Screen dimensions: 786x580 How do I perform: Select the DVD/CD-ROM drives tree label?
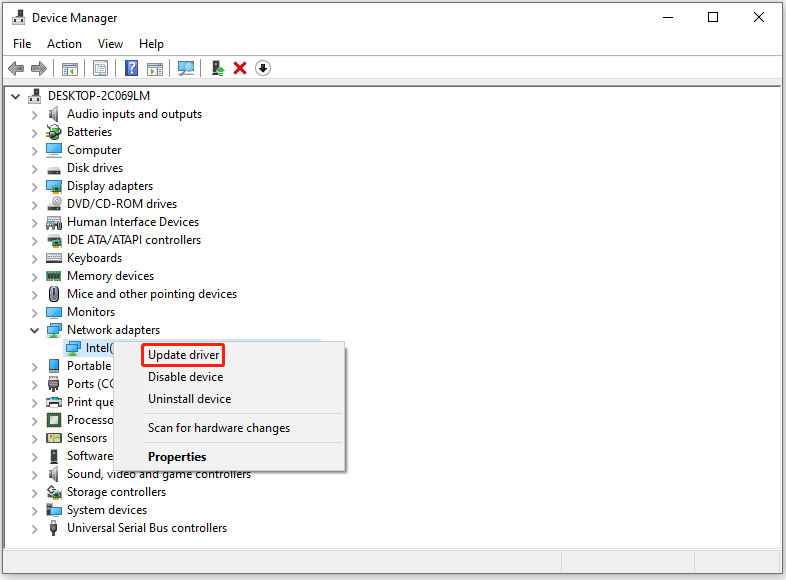coord(122,204)
